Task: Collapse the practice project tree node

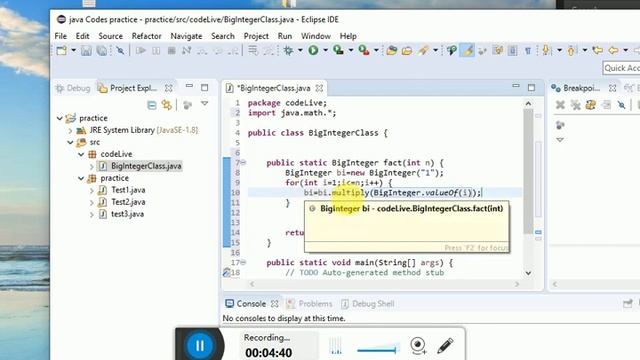Action: click(60, 118)
